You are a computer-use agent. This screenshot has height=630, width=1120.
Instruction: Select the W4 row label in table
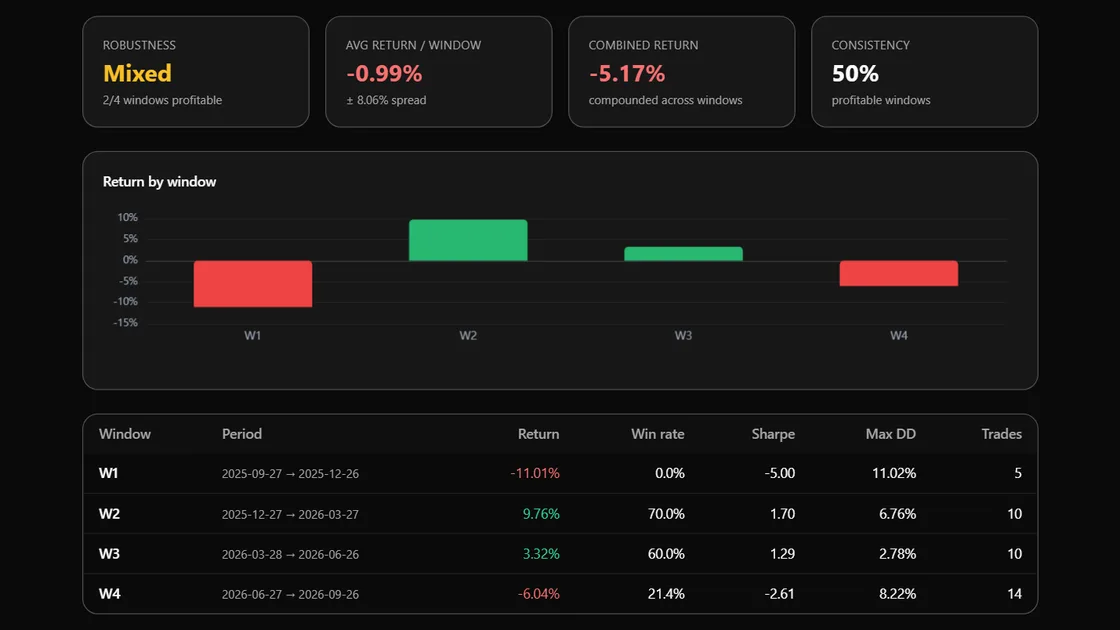(x=109, y=594)
